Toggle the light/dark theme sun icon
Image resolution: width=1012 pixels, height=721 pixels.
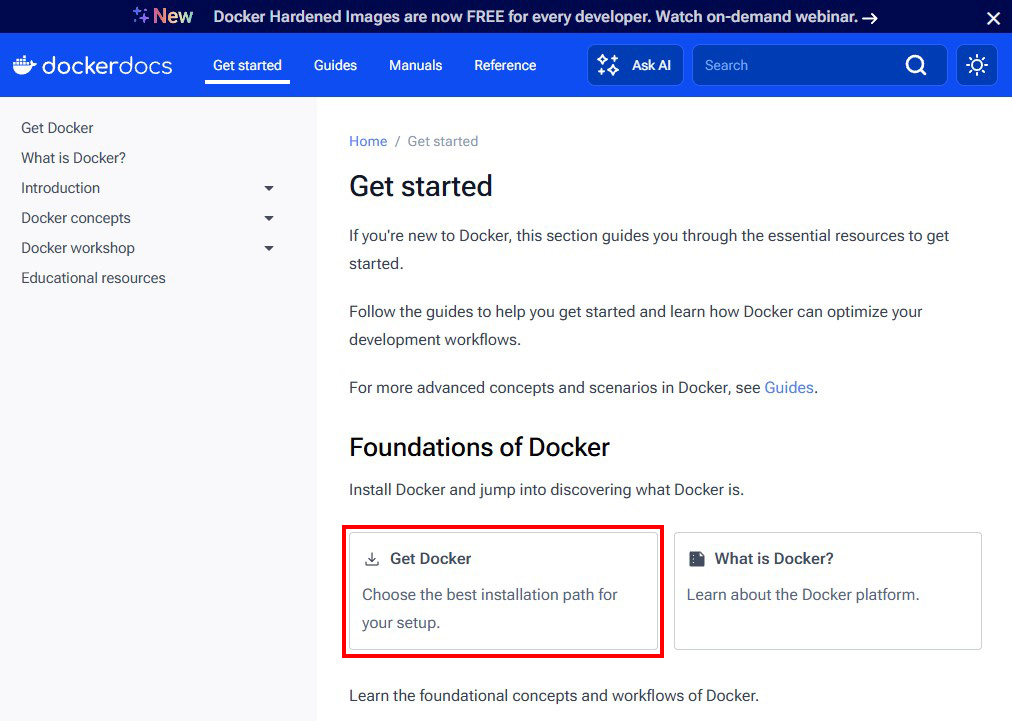[977, 64]
